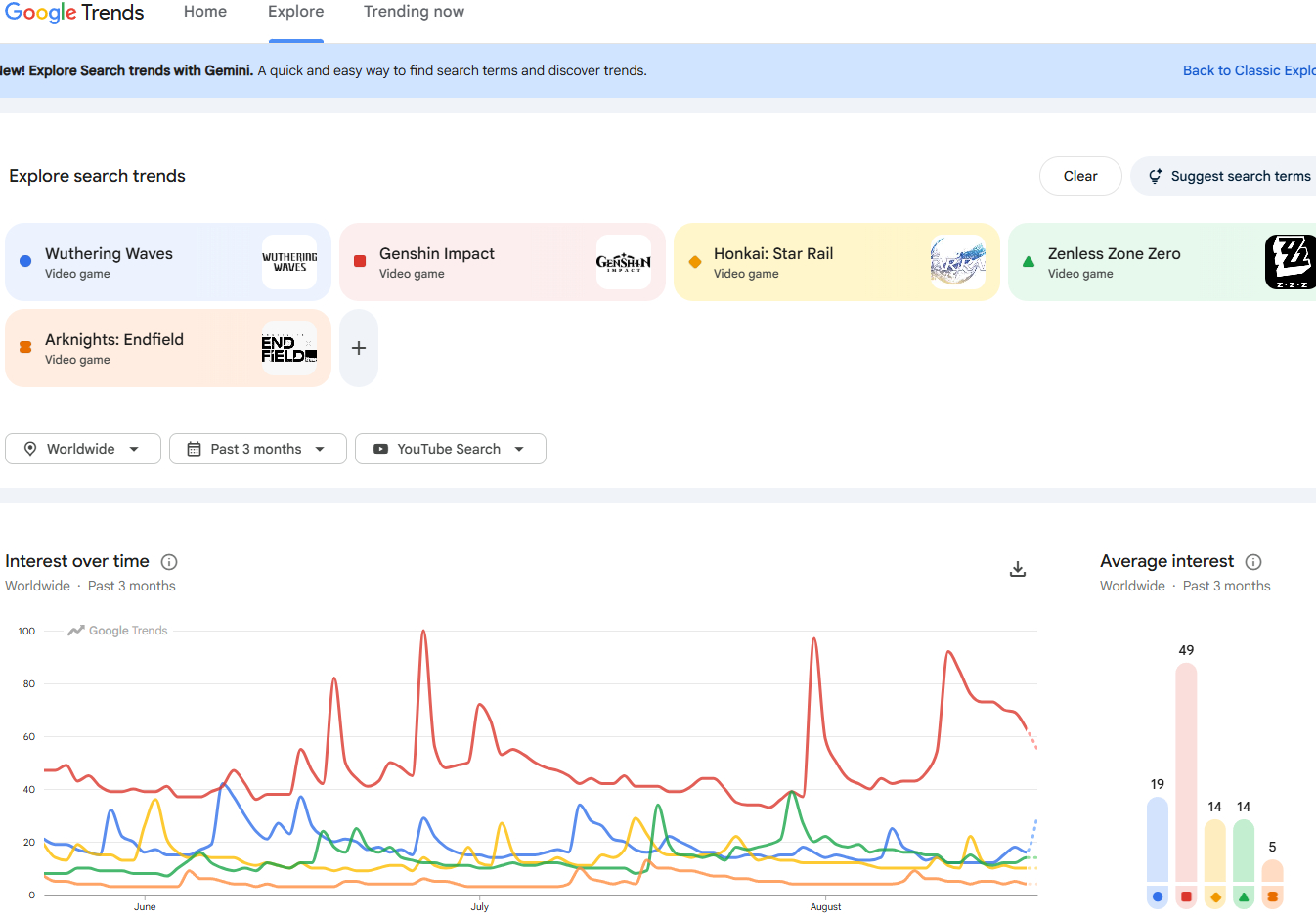This screenshot has width=1316, height=918.
Task: Select the Explore tab
Action: point(296,12)
